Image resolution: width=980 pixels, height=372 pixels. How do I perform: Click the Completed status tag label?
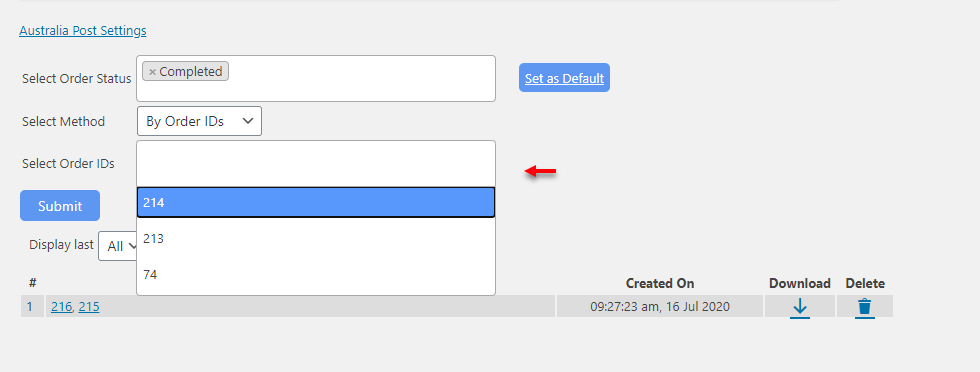coord(191,72)
